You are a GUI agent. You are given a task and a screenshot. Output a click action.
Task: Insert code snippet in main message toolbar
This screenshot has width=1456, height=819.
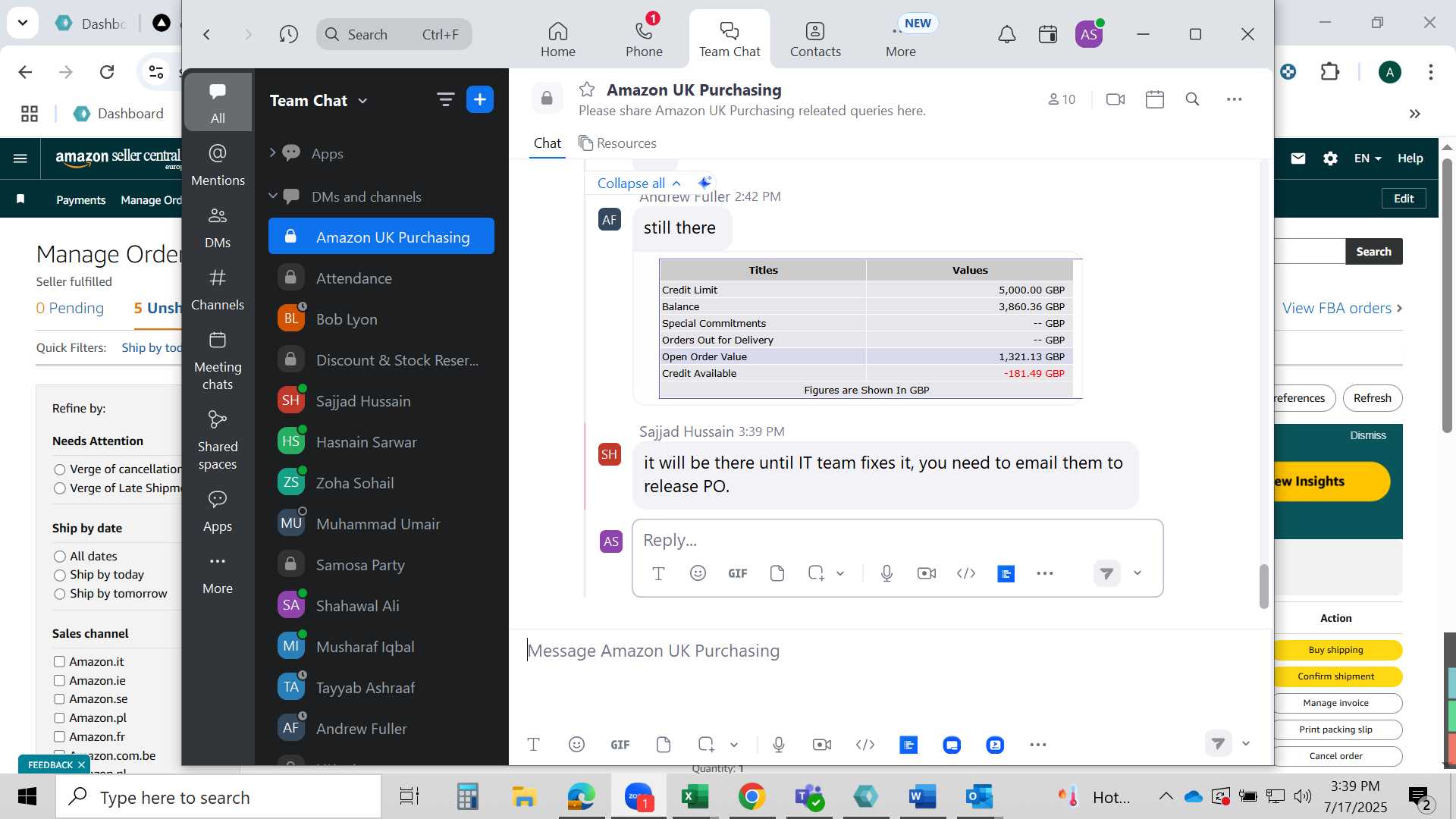pyautogui.click(x=865, y=745)
